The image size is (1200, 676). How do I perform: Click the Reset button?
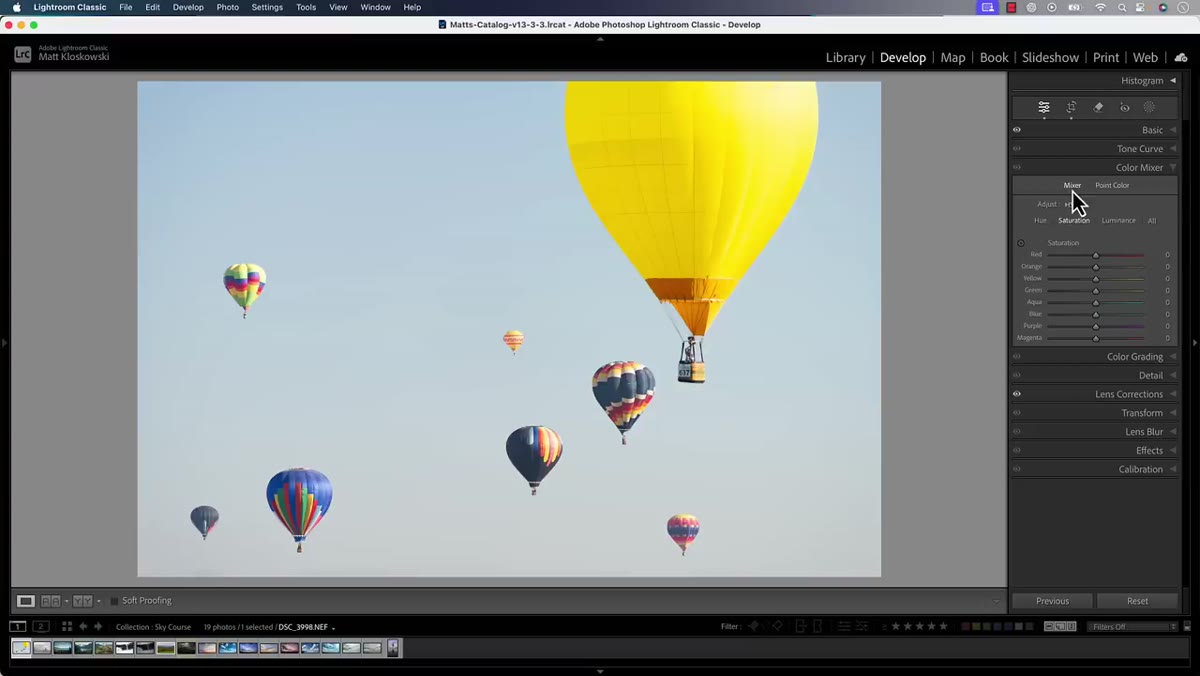pyautogui.click(x=1138, y=601)
